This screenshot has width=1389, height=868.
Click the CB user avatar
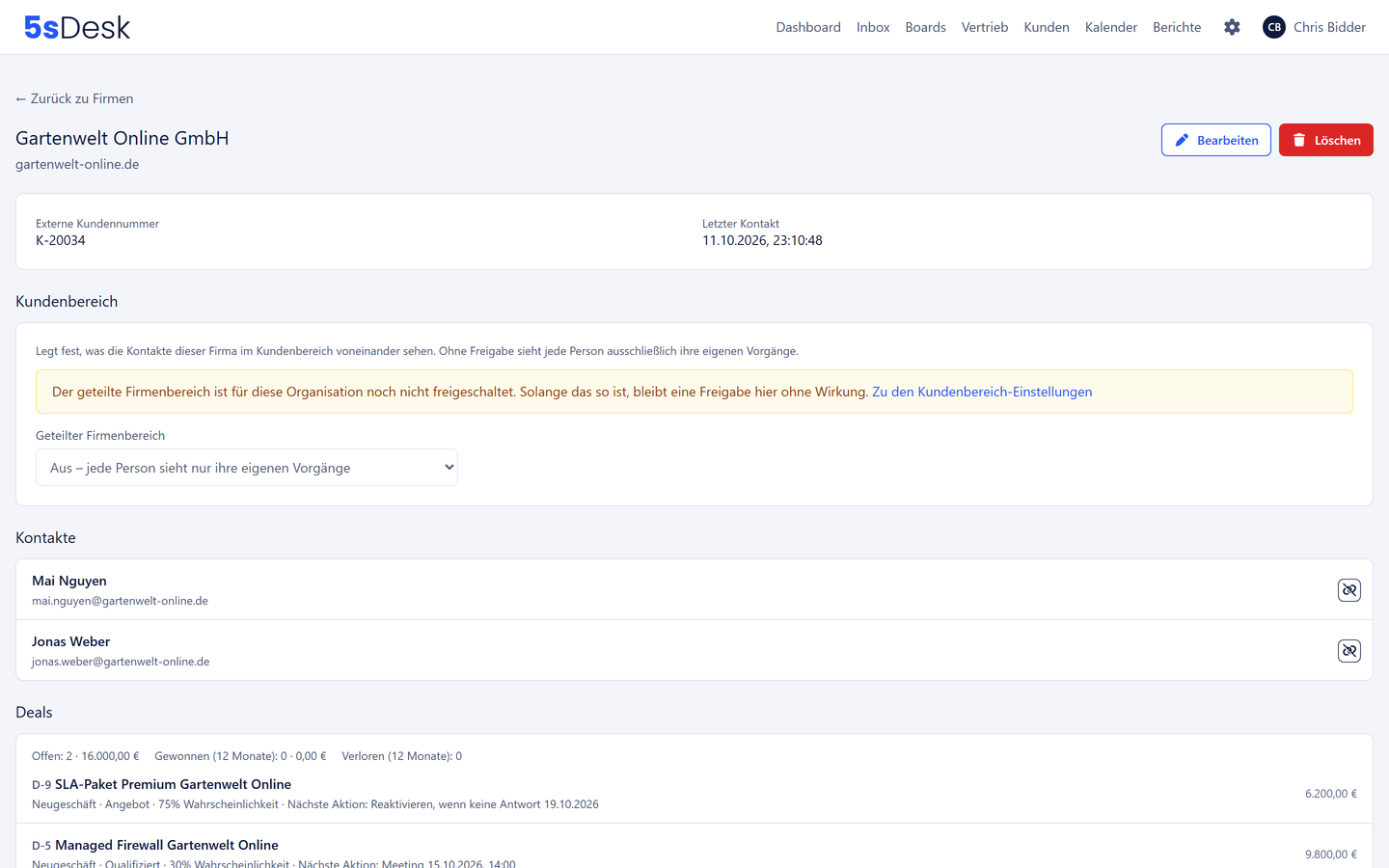click(x=1274, y=27)
